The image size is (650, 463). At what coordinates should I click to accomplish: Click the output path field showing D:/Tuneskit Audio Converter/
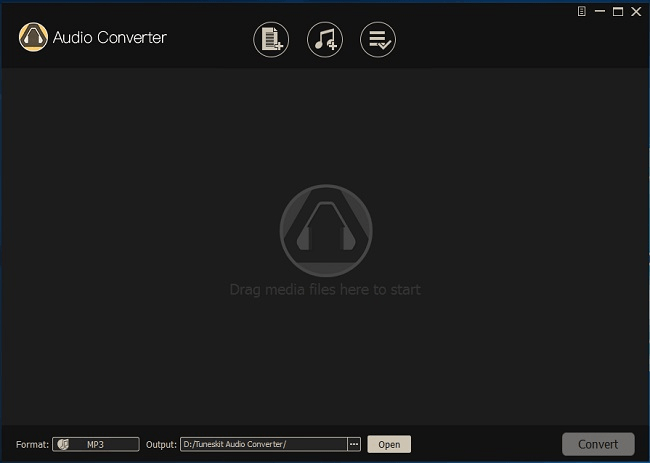tap(262, 444)
